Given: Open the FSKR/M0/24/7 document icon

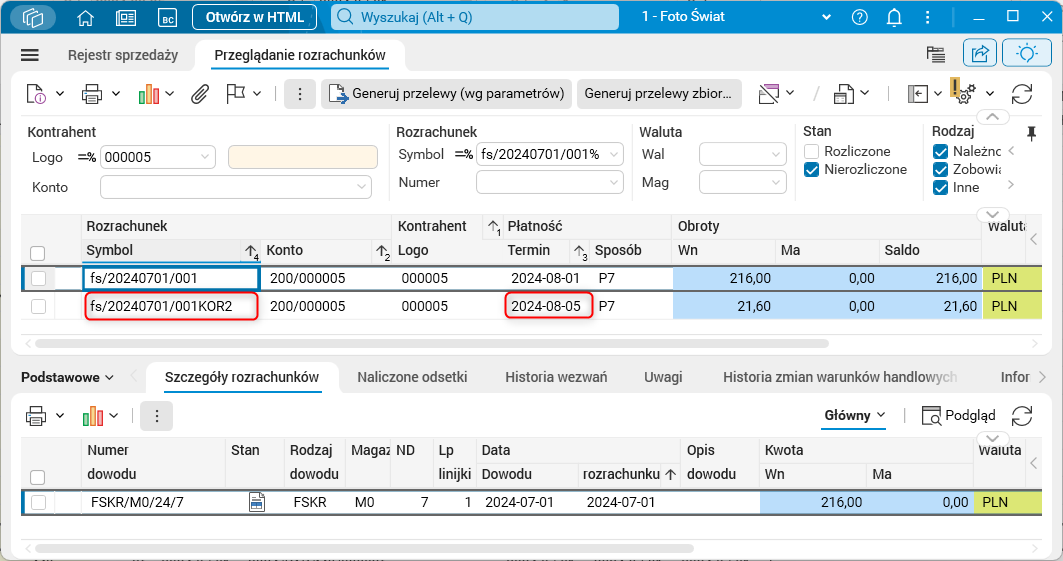Looking at the screenshot, I should pyautogui.click(x=257, y=502).
